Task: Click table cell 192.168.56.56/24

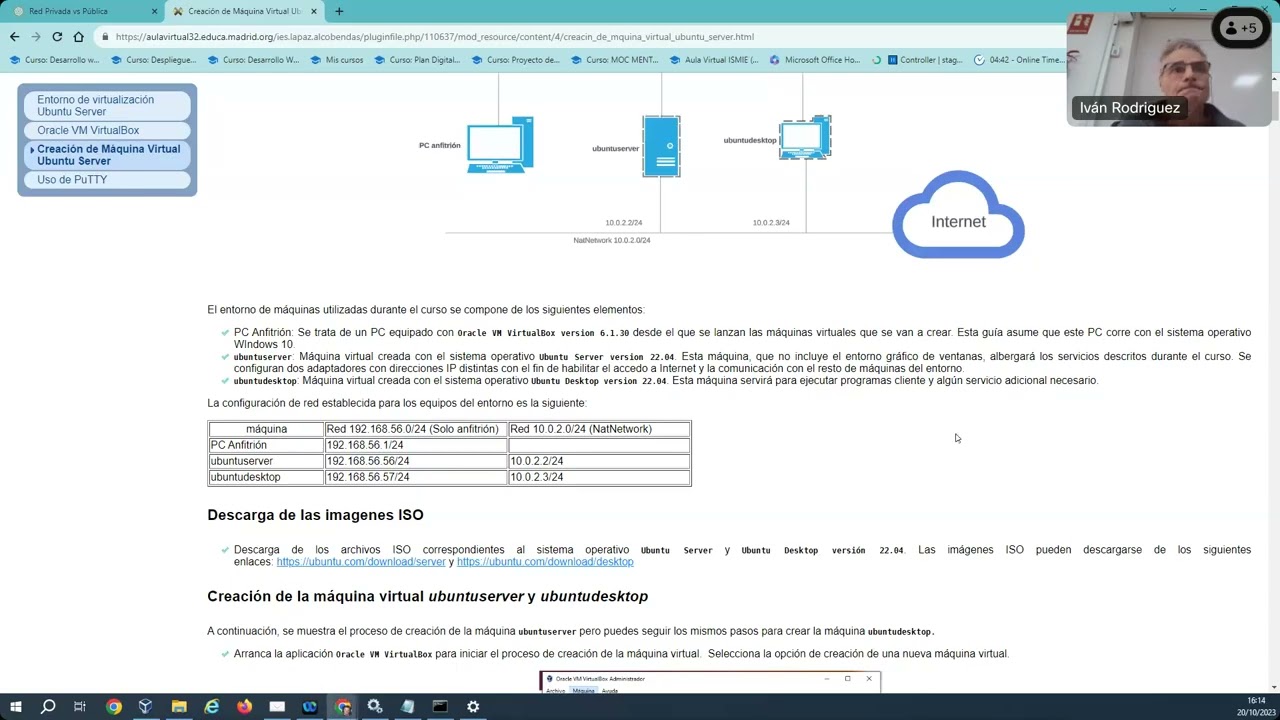Action: coord(416,461)
